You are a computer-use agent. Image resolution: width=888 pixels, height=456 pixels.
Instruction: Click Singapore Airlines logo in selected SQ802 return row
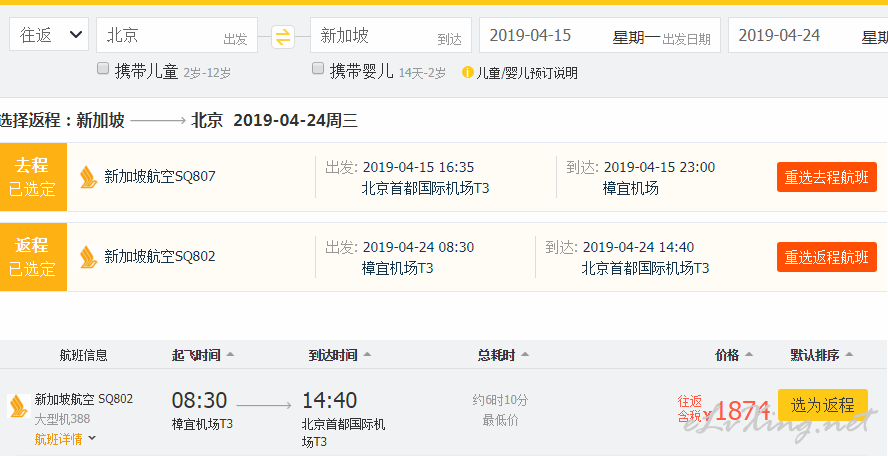tap(88, 257)
